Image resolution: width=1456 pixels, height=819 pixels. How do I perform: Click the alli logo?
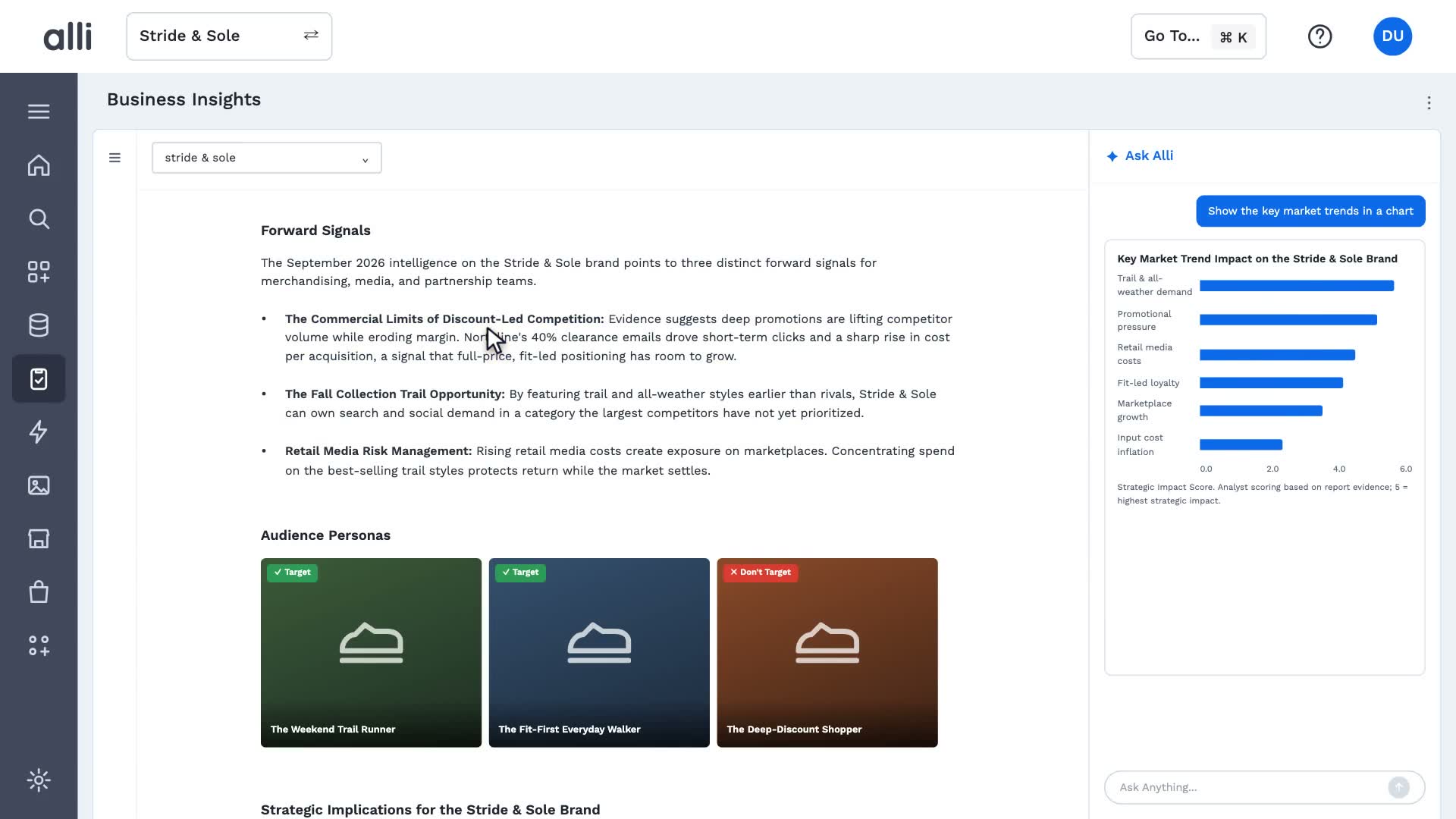(67, 36)
